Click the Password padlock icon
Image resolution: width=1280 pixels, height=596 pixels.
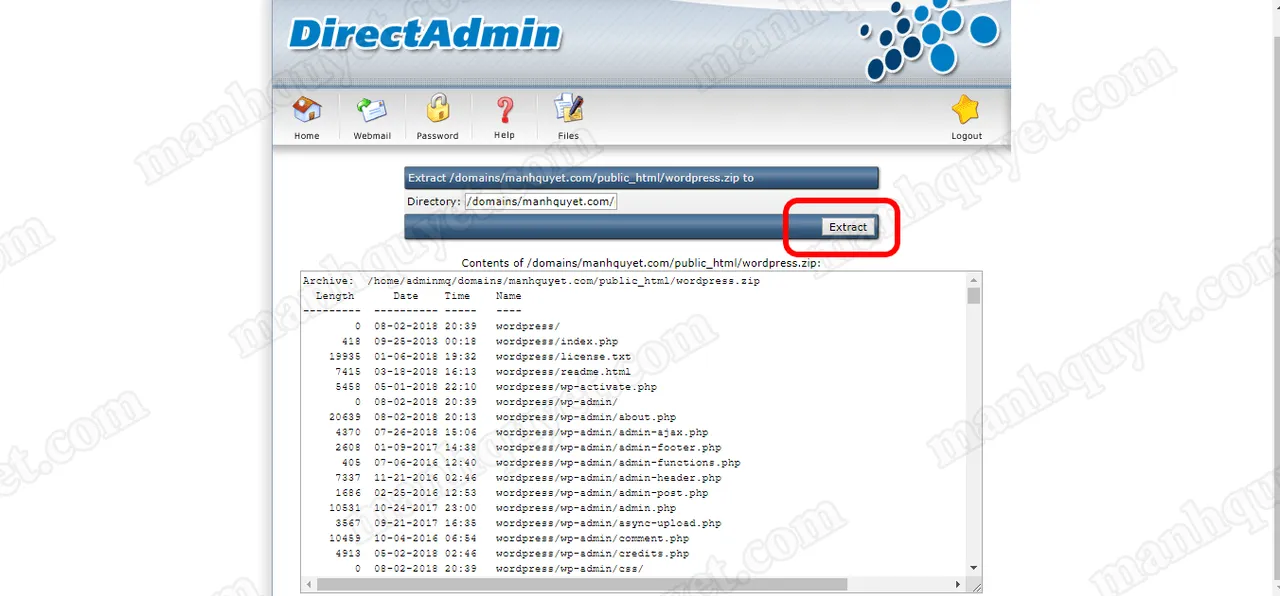437,108
